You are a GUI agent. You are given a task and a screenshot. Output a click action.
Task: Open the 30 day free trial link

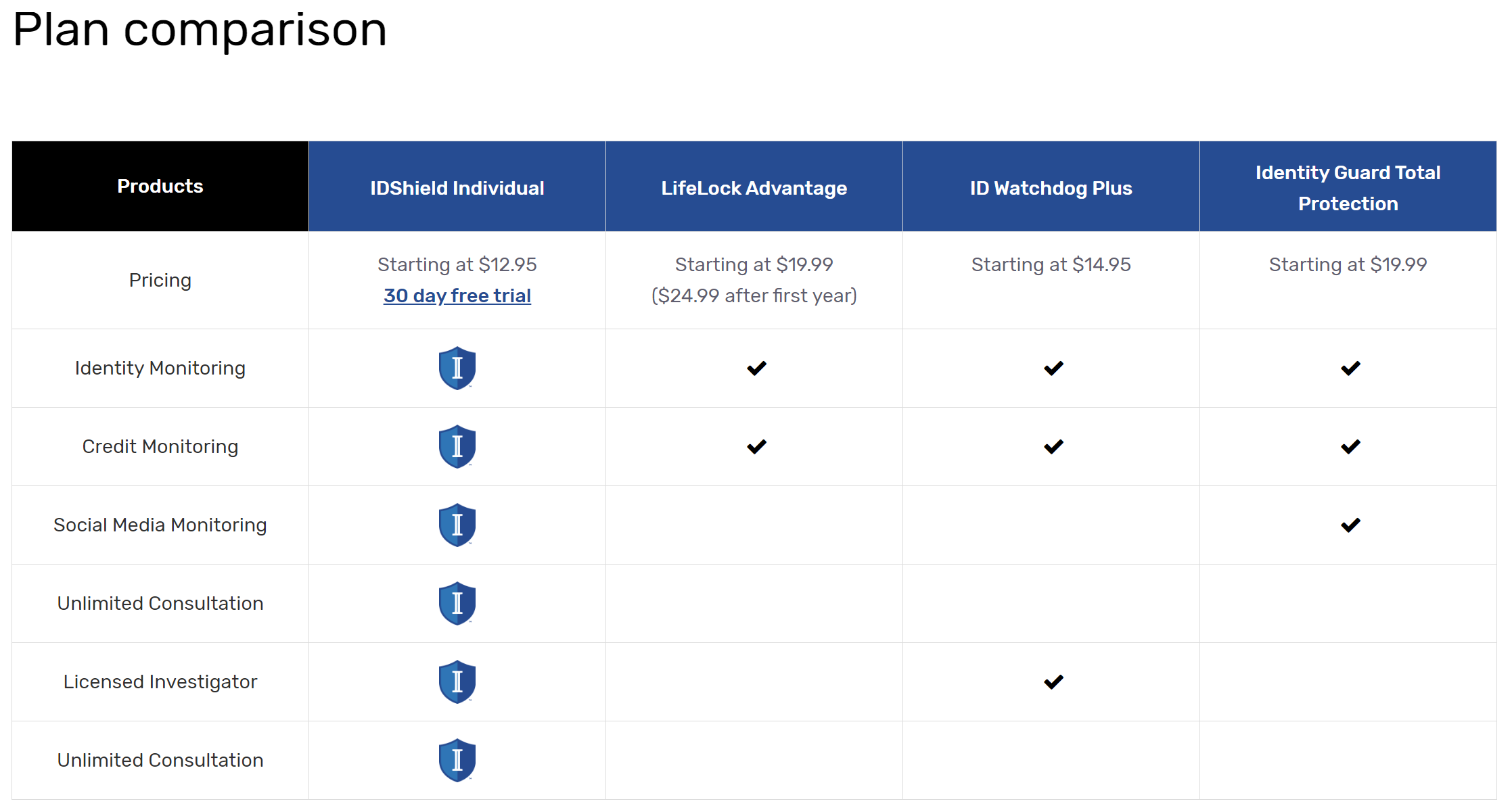(457, 295)
